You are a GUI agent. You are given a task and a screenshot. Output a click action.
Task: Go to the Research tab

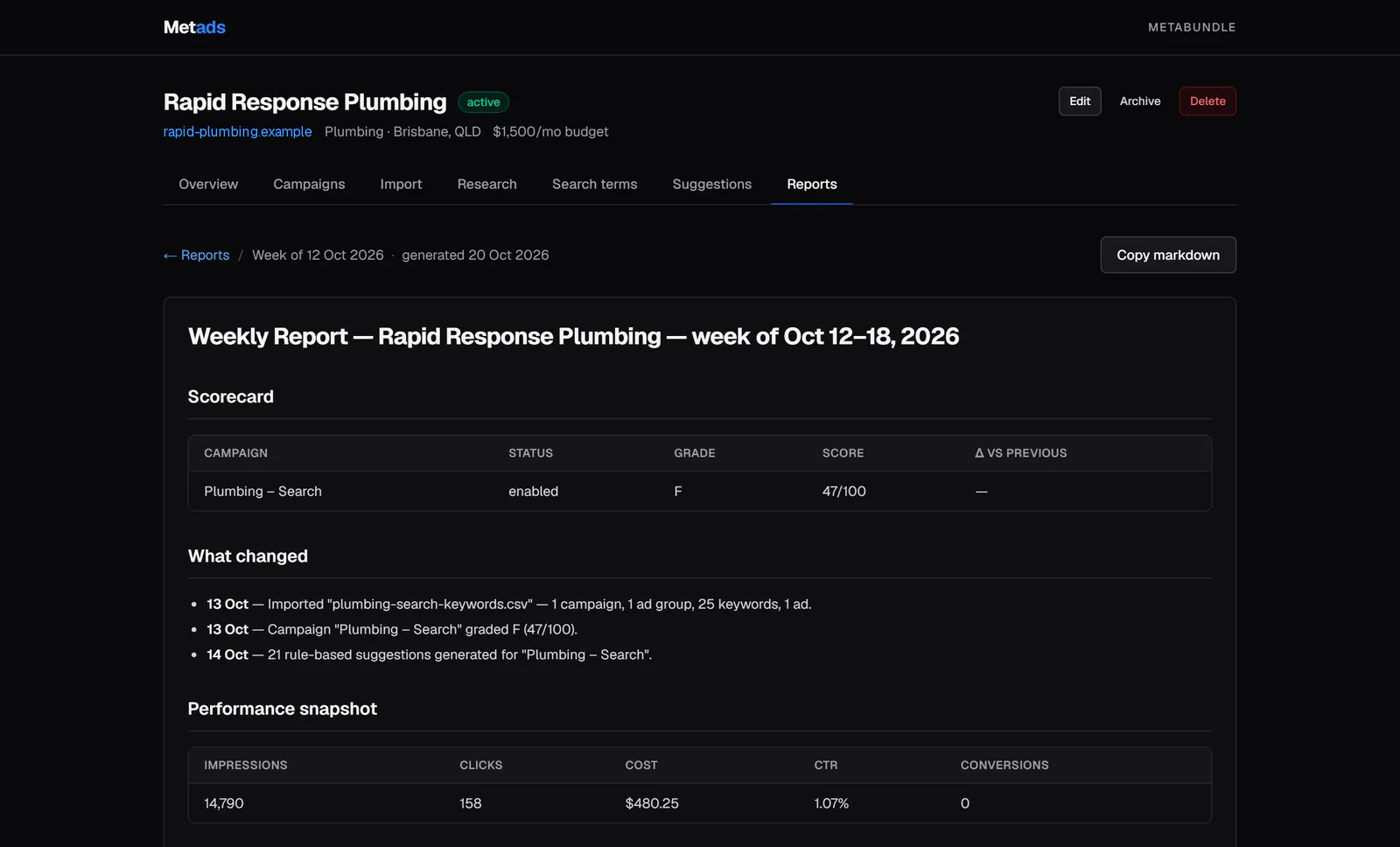(x=486, y=184)
